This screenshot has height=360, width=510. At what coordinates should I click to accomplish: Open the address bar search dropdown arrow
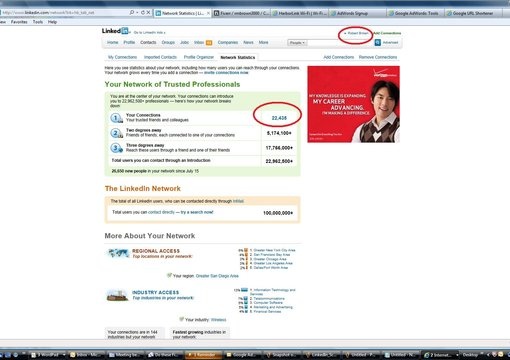click(x=137, y=13)
